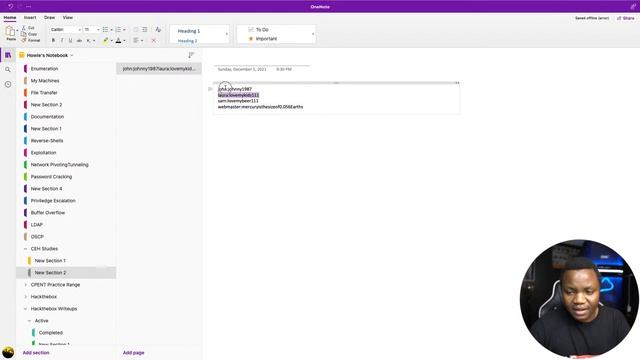Insert a numbered list

(x=118, y=29)
